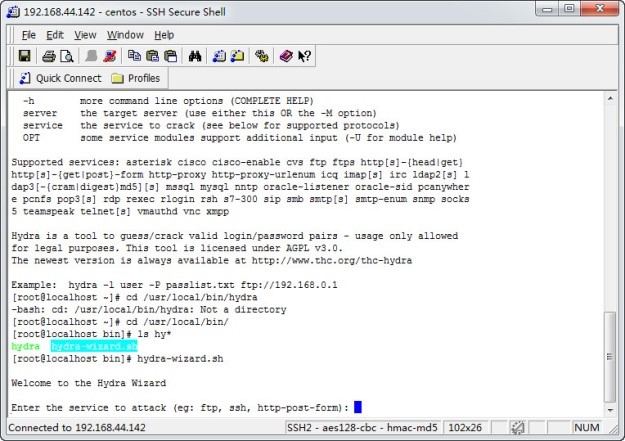625x441 pixels.
Task: Click 'Welcome to the Hydra Wizard' text
Action: tap(88, 383)
